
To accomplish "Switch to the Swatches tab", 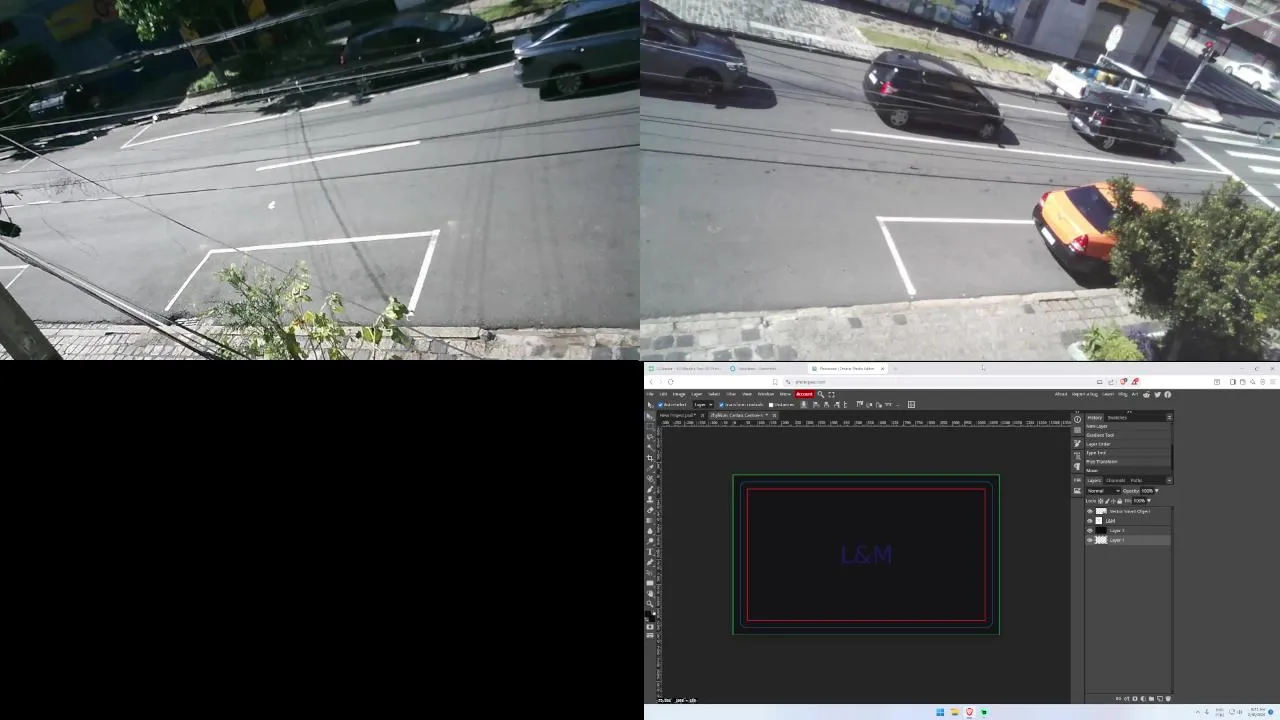I will pos(1117,417).
